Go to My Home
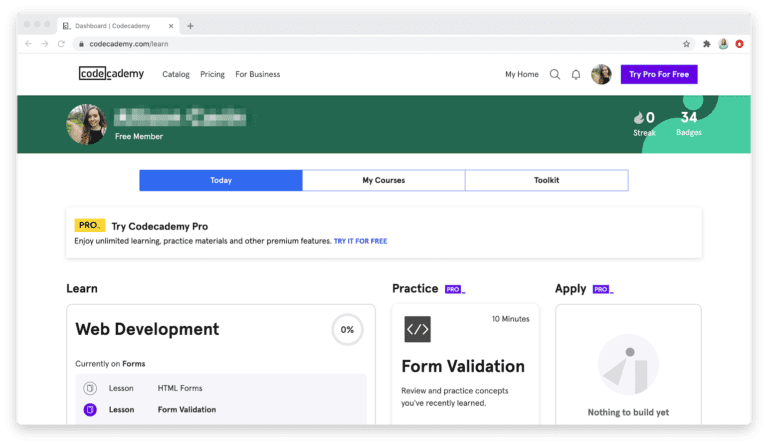Viewport: 768px width, 446px height. tap(522, 74)
